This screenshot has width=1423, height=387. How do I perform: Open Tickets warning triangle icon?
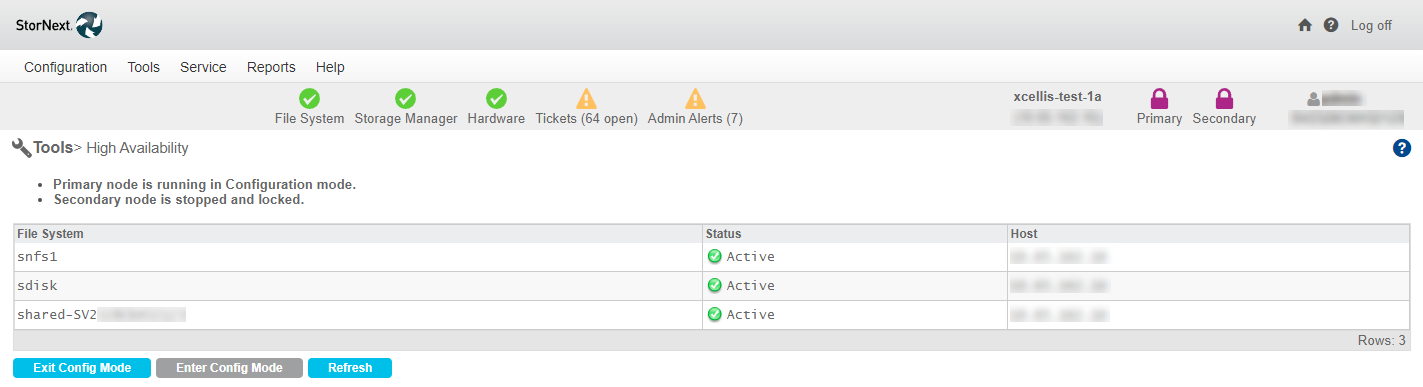[586, 98]
